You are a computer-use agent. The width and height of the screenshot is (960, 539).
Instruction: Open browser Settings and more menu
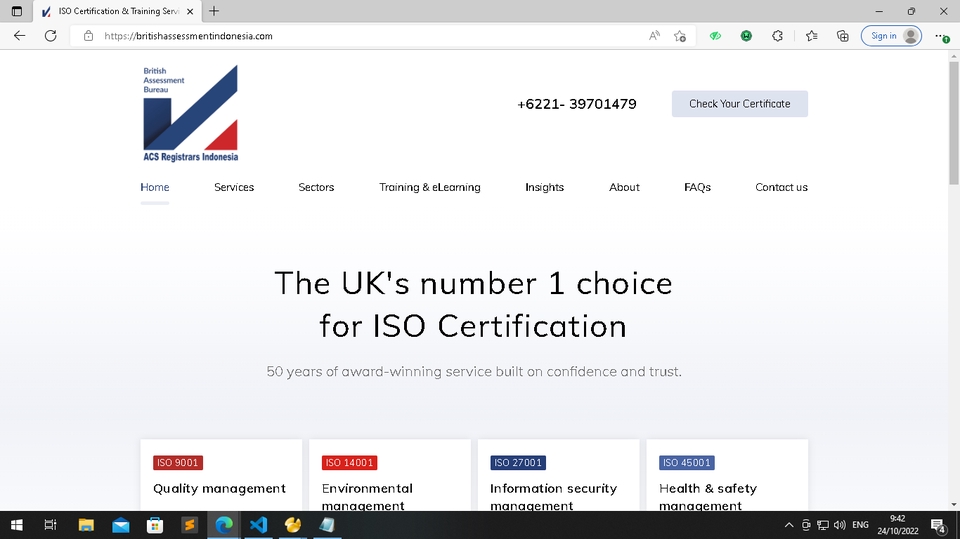pos(941,36)
